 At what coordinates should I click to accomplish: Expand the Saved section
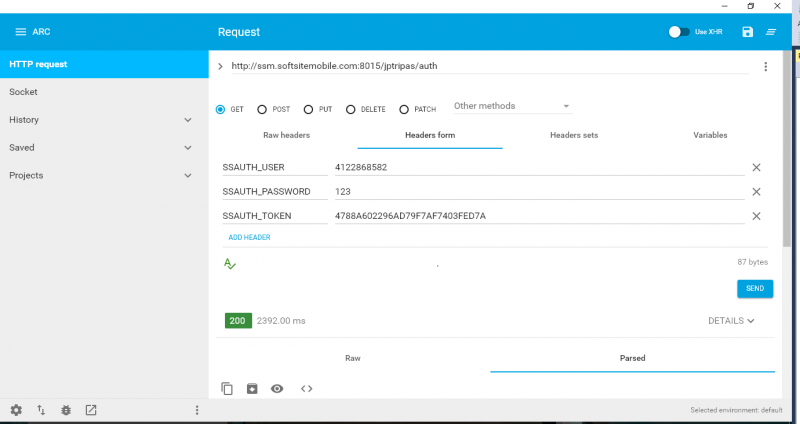[188, 147]
